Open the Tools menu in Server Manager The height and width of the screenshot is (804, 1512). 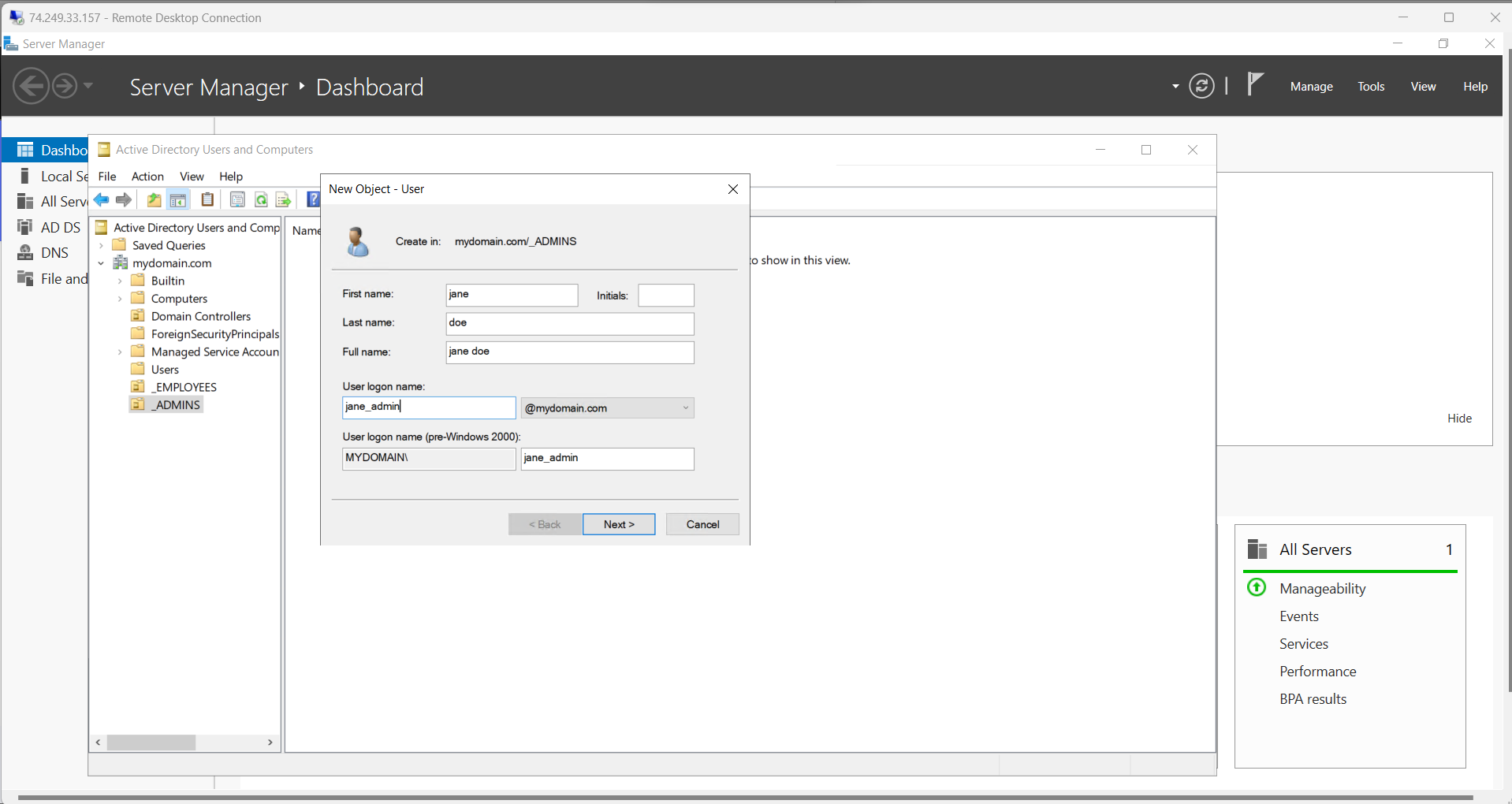[1370, 86]
